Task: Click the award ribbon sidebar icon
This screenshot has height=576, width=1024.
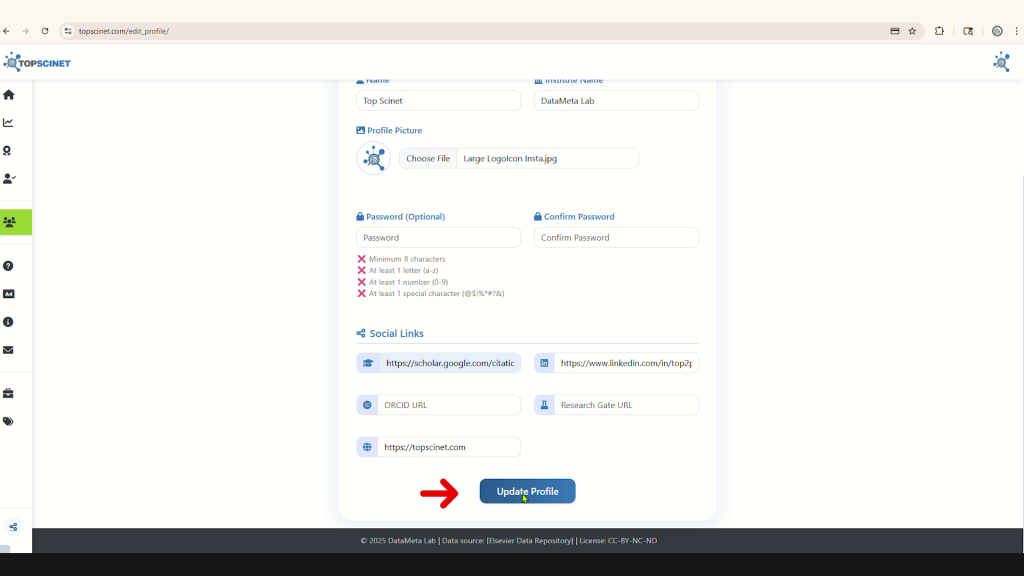Action: [8, 151]
